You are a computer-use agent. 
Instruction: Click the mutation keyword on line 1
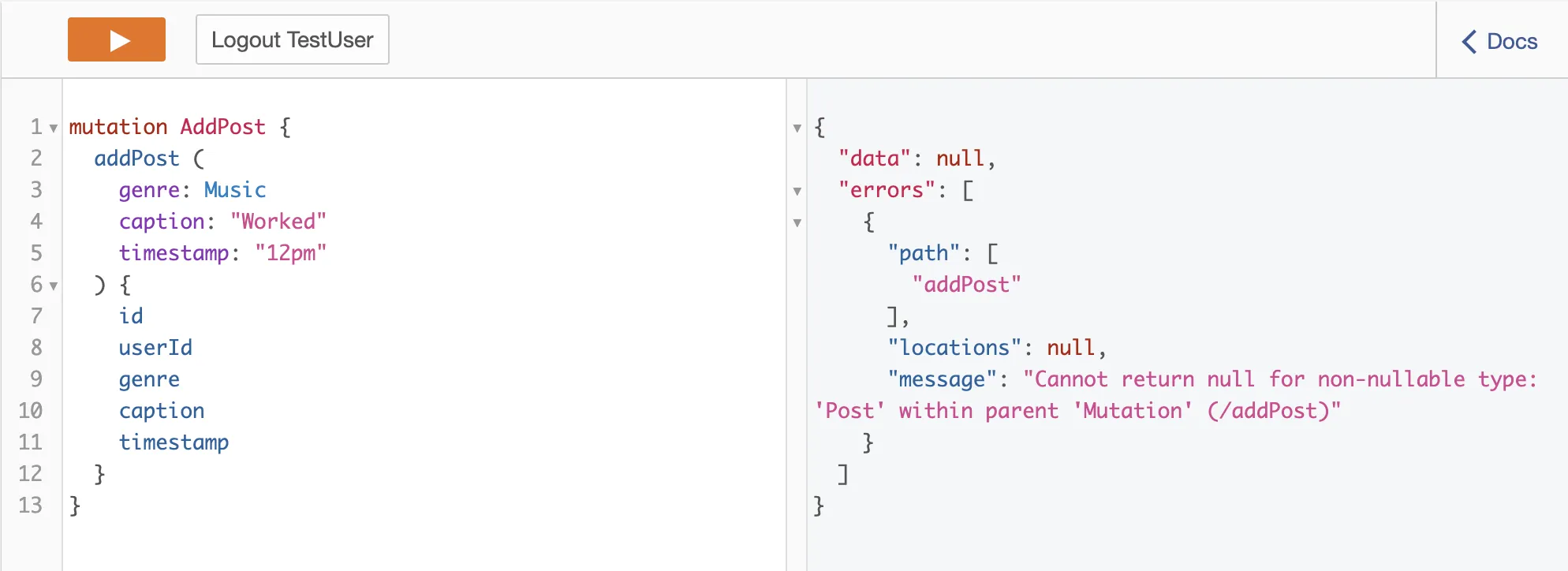[118, 127]
